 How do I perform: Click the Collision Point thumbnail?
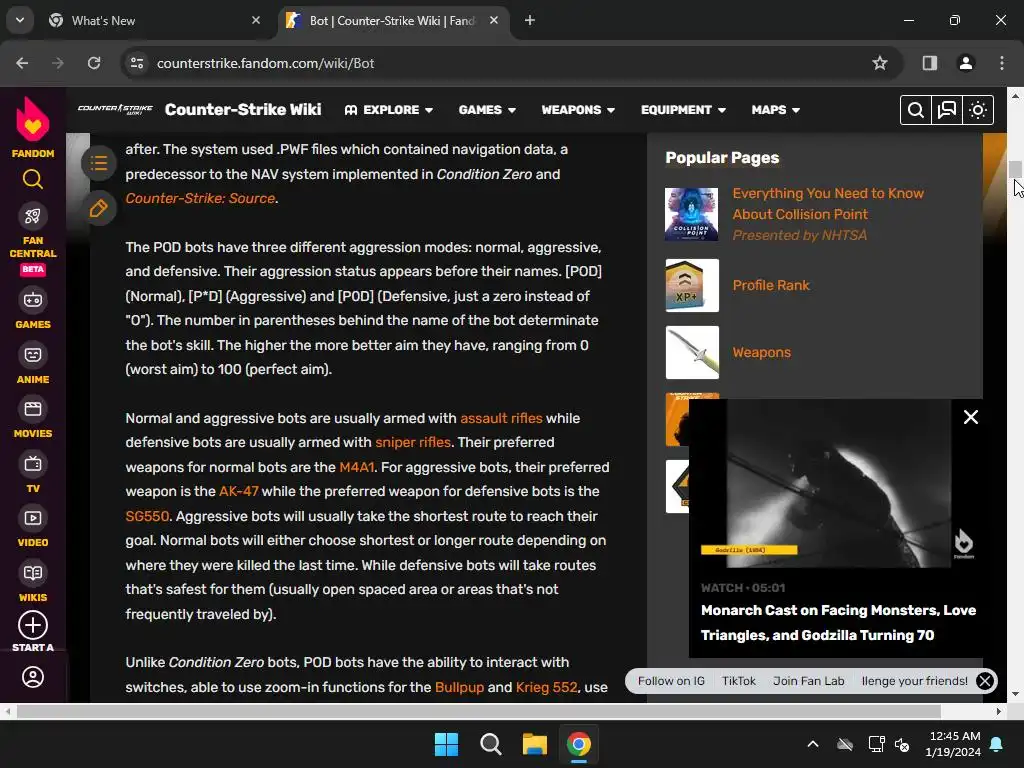692,214
